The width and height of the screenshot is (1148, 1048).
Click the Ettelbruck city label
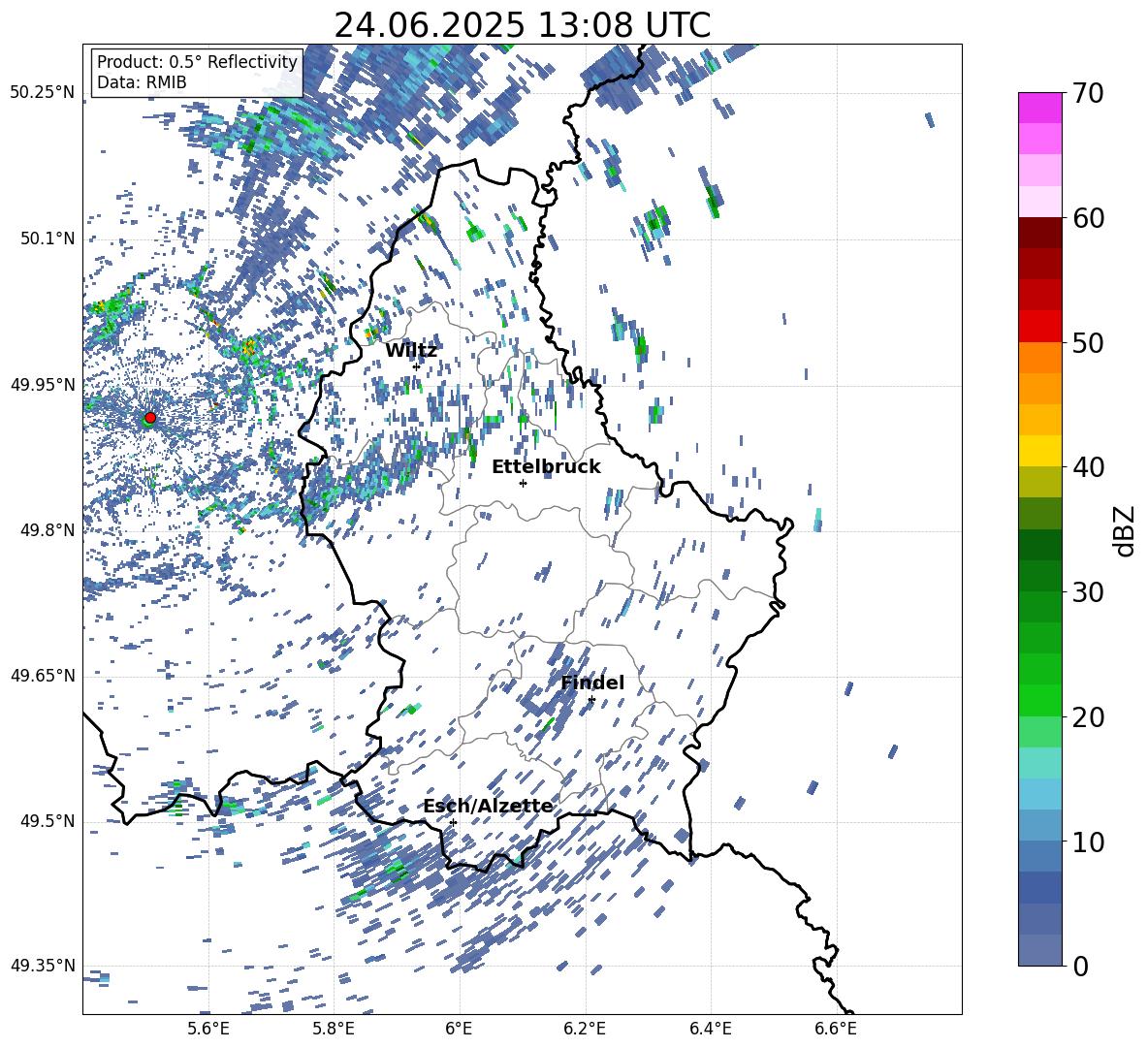coord(546,467)
